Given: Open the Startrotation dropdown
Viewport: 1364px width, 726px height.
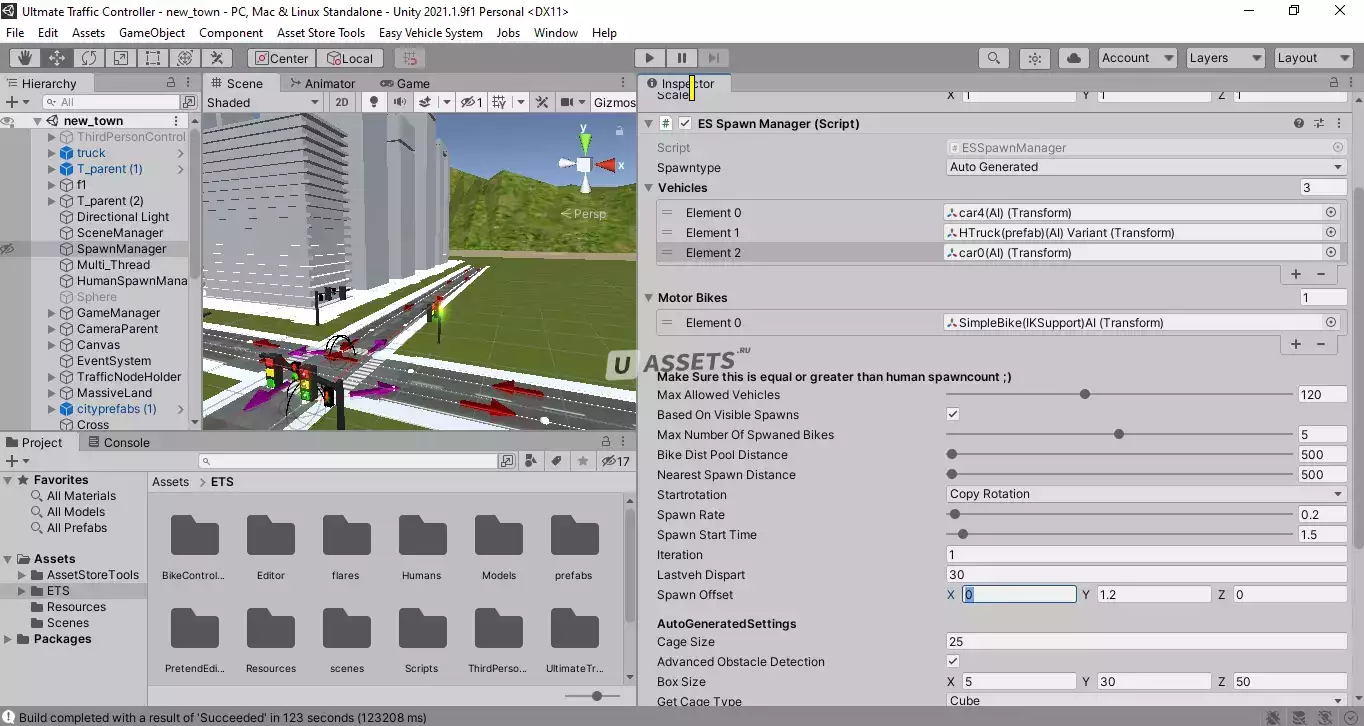Looking at the screenshot, I should (1147, 494).
